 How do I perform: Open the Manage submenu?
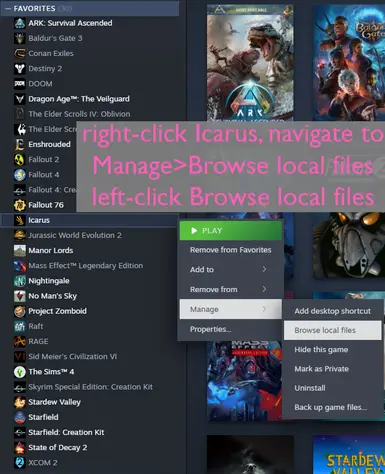(230, 309)
